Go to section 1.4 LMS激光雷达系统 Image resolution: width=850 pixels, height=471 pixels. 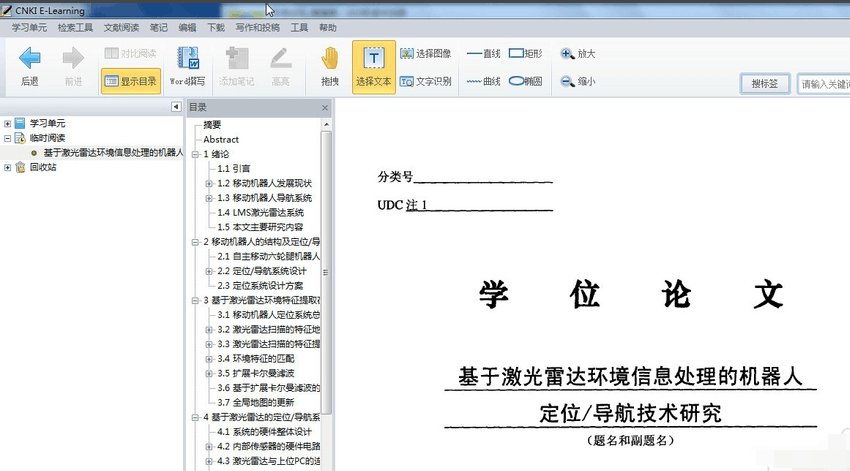point(260,212)
